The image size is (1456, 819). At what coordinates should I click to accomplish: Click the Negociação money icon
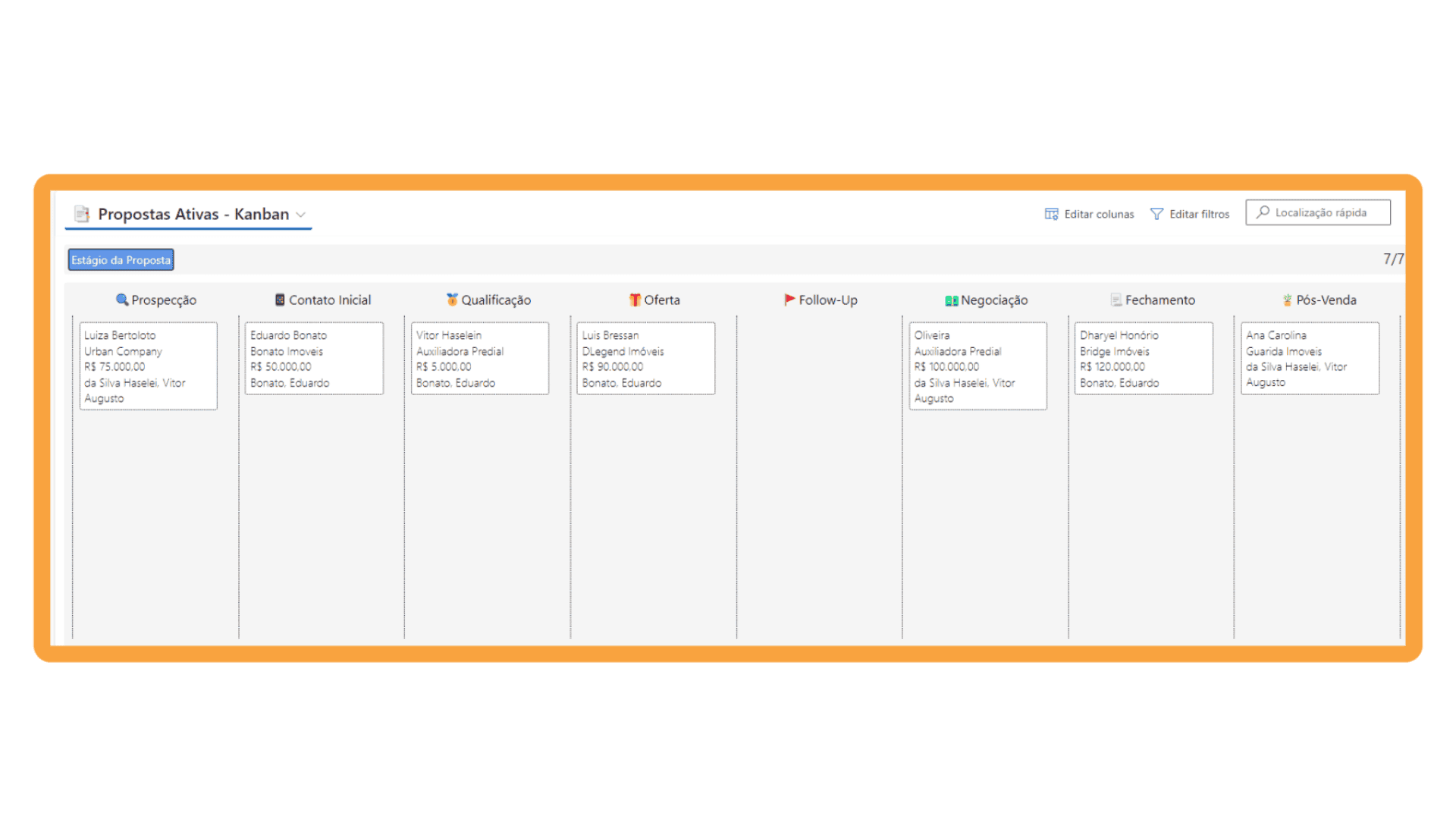point(952,300)
